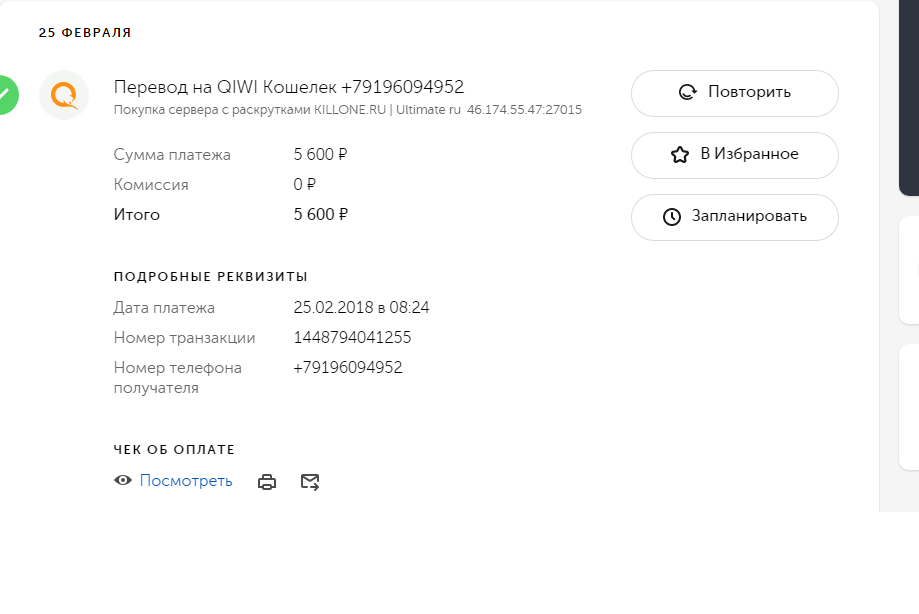
Task: Click the Повторить button
Action: 734,94
